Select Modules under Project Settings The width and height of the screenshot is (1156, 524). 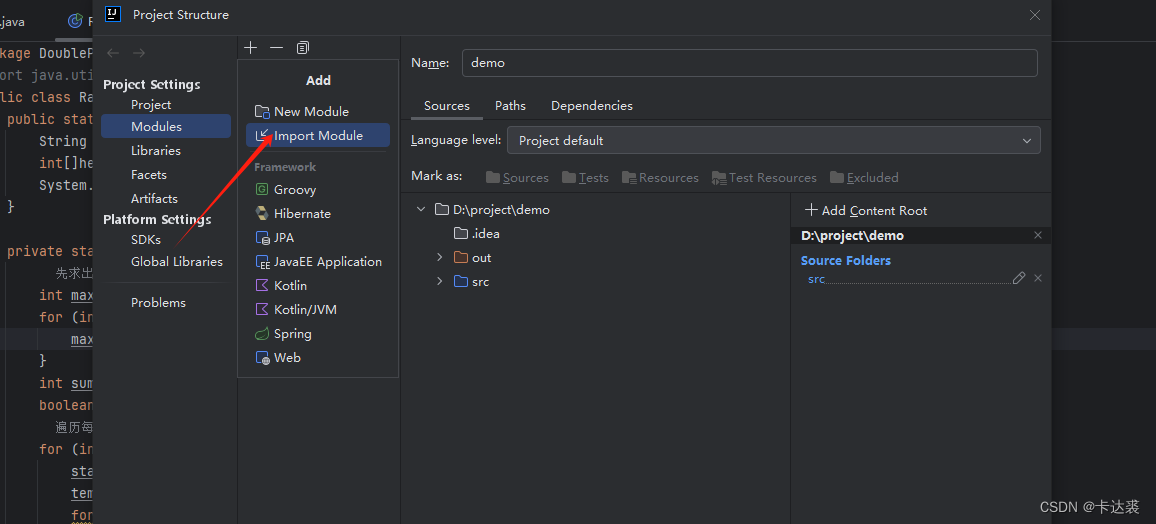[166, 127]
